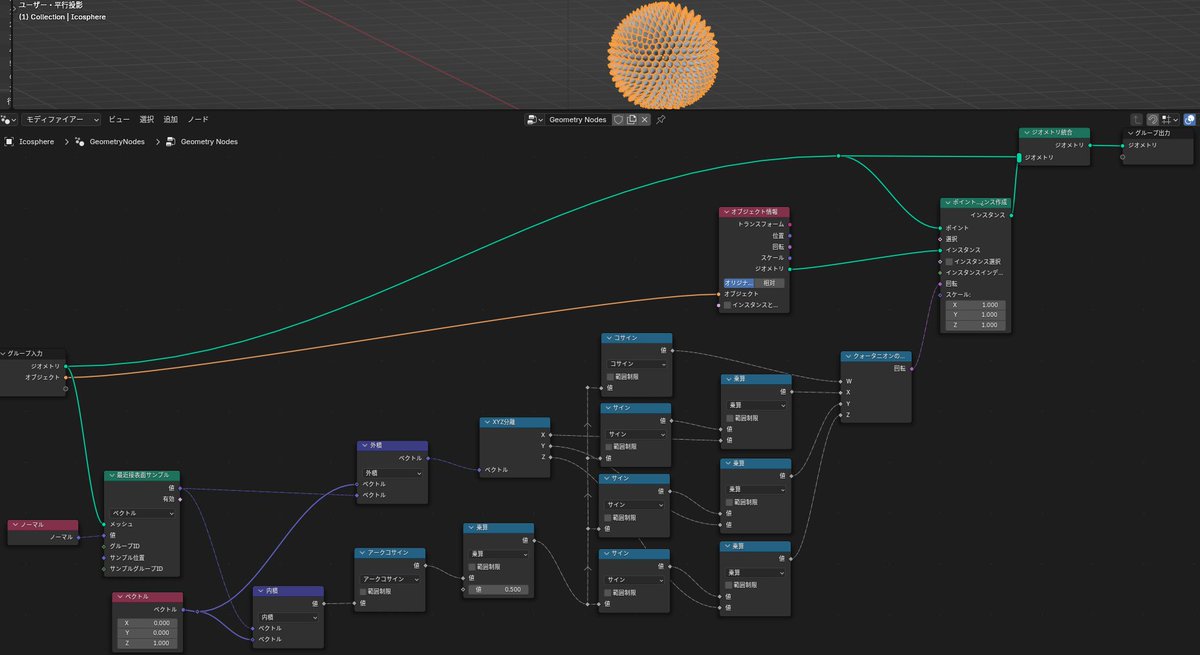Click the "(1) Collection | Icosphere" viewport text
Image resolution: width=1200 pixels, height=655 pixels.
click(x=61, y=17)
